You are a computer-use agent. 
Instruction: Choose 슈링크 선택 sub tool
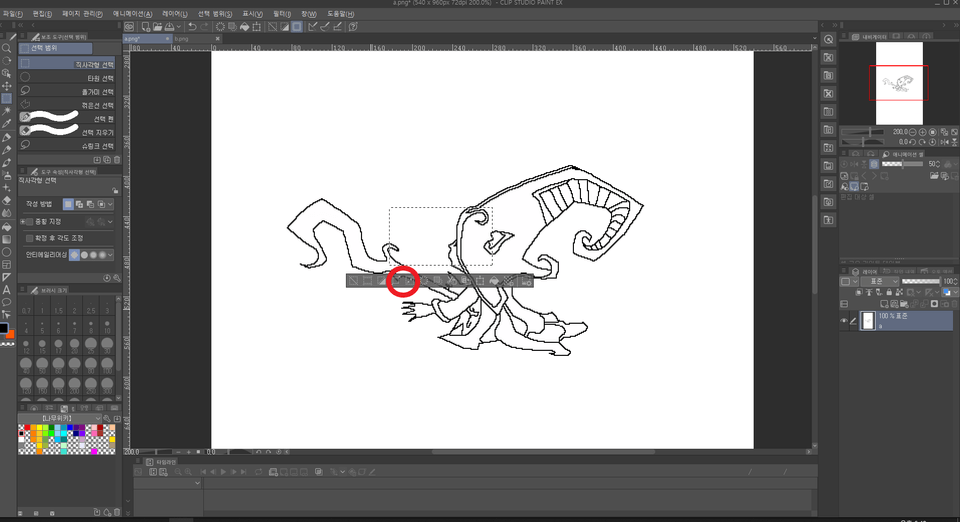67,145
